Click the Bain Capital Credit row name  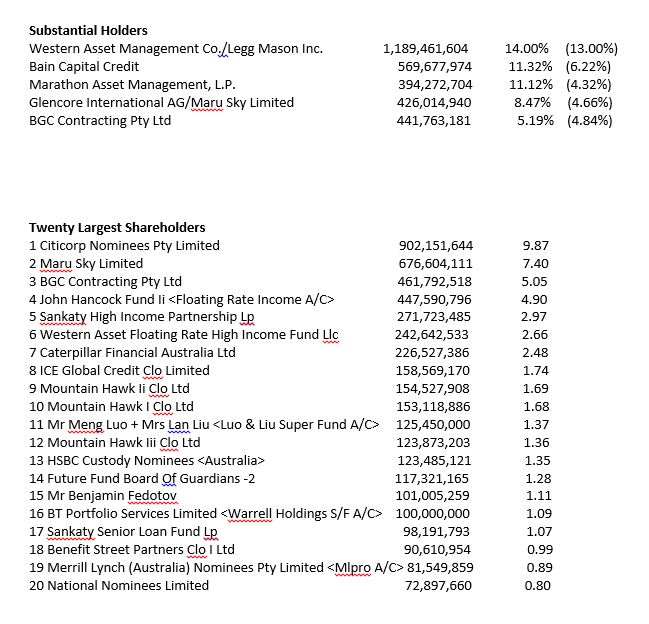point(84,67)
